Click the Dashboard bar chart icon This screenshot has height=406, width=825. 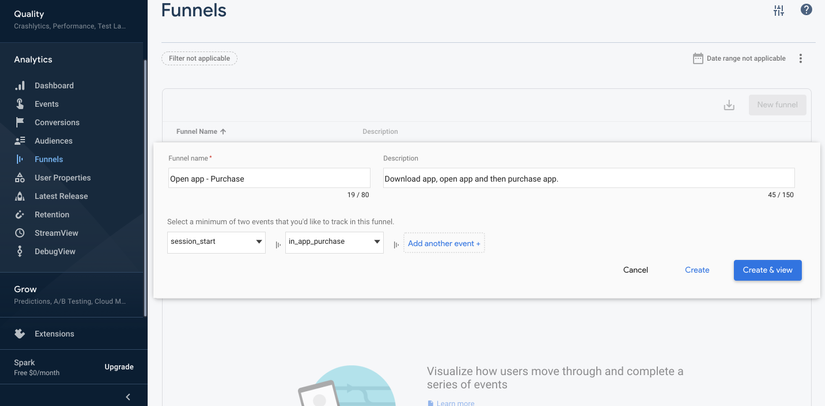(20, 86)
